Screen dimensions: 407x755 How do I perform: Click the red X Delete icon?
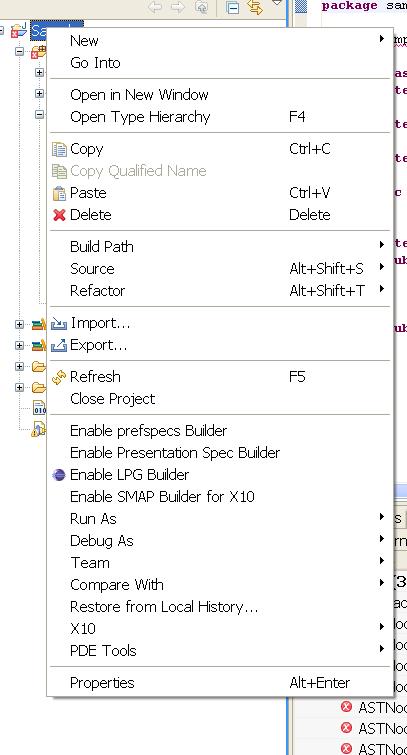point(59,215)
